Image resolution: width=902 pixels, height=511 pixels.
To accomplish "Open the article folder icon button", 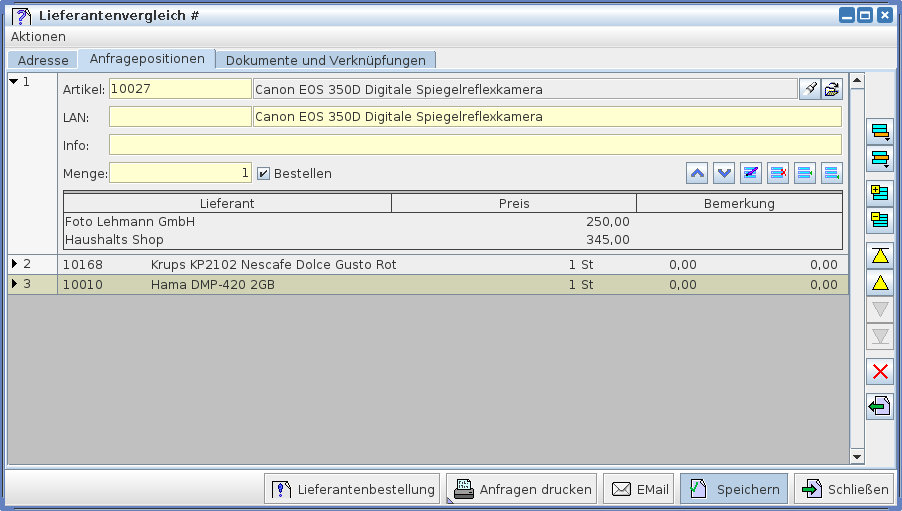I will click(832, 89).
